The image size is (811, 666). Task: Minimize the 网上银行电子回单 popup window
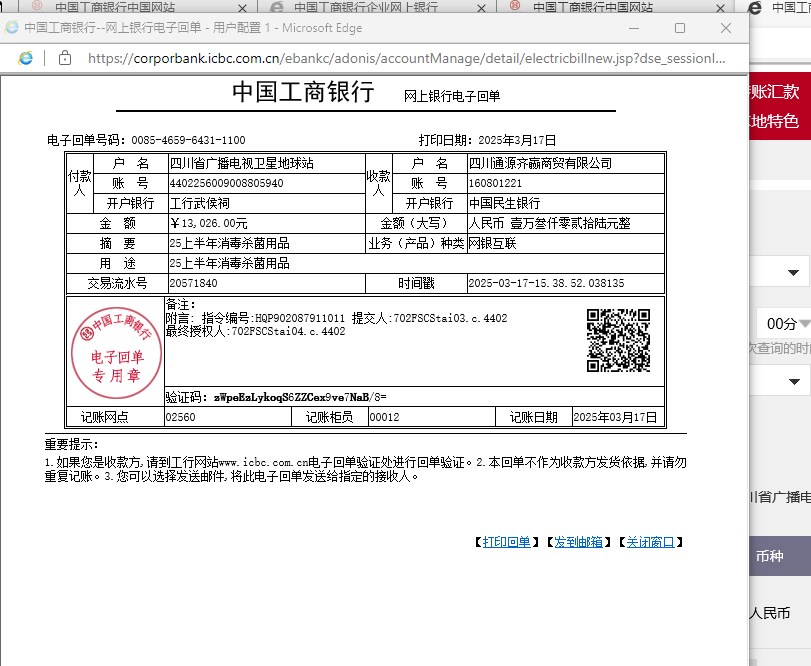[634, 28]
